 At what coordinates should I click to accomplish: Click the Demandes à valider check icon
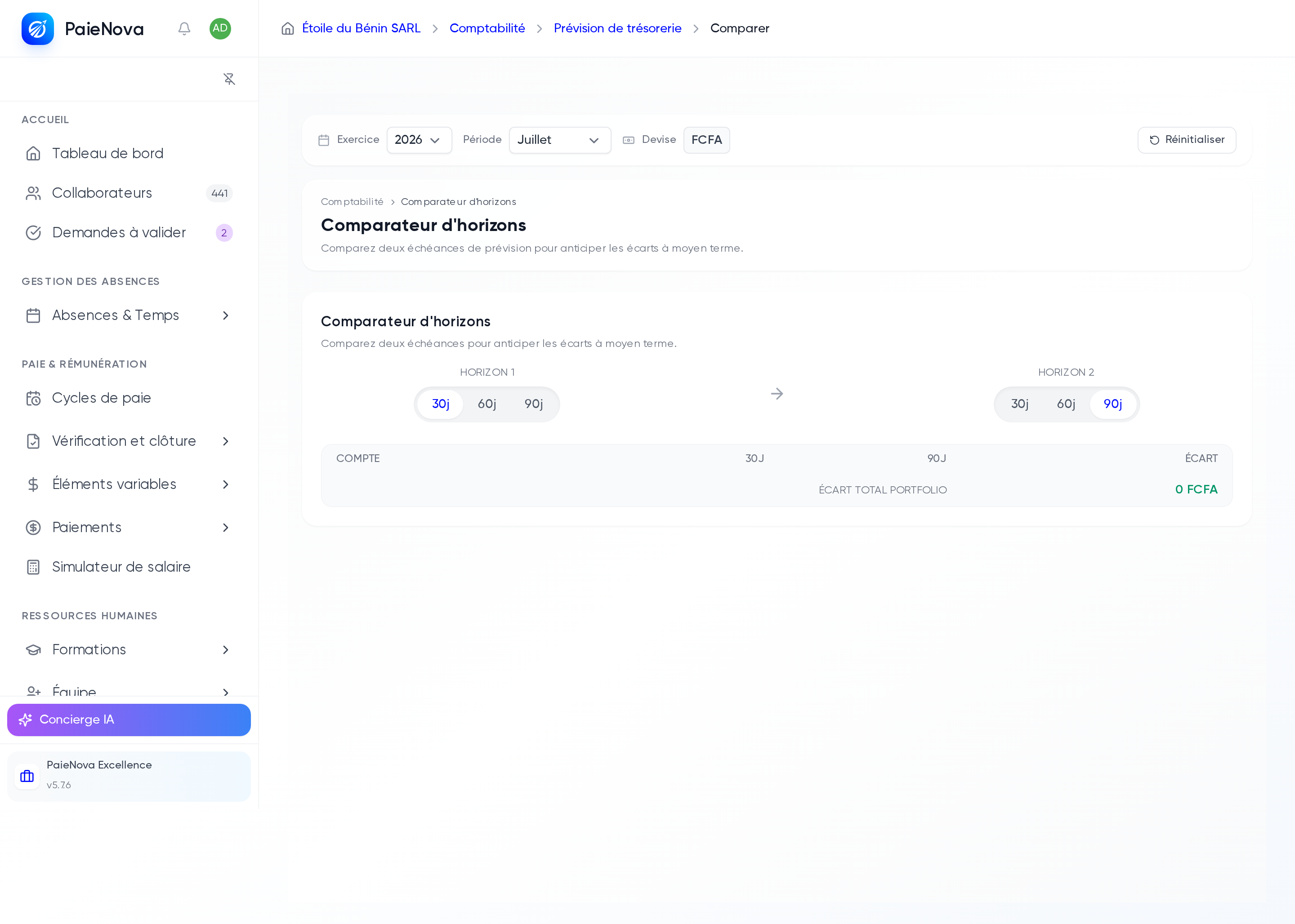(34, 233)
